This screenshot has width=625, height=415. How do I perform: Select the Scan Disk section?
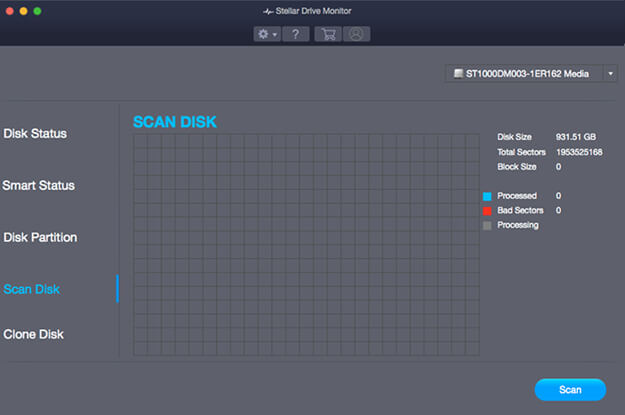pyautogui.click(x=31, y=289)
